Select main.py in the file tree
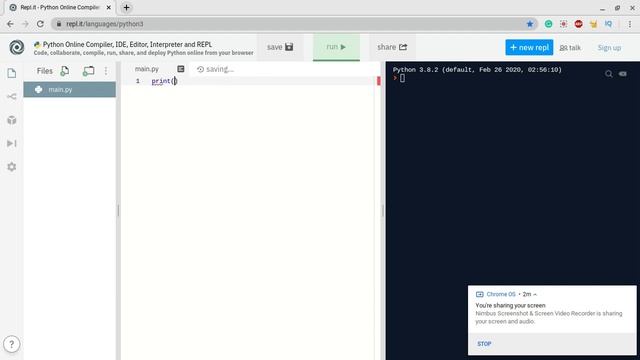640x360 pixels. point(69,89)
